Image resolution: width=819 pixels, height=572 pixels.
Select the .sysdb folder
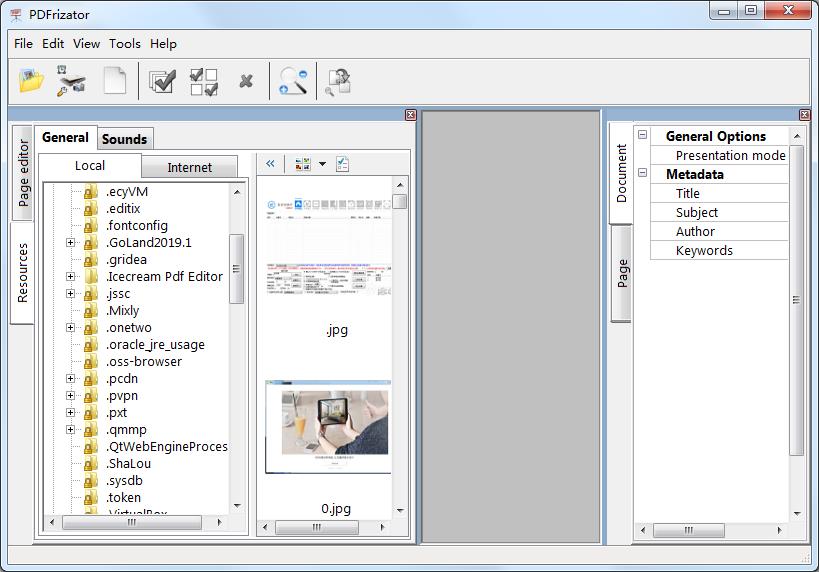pos(124,481)
